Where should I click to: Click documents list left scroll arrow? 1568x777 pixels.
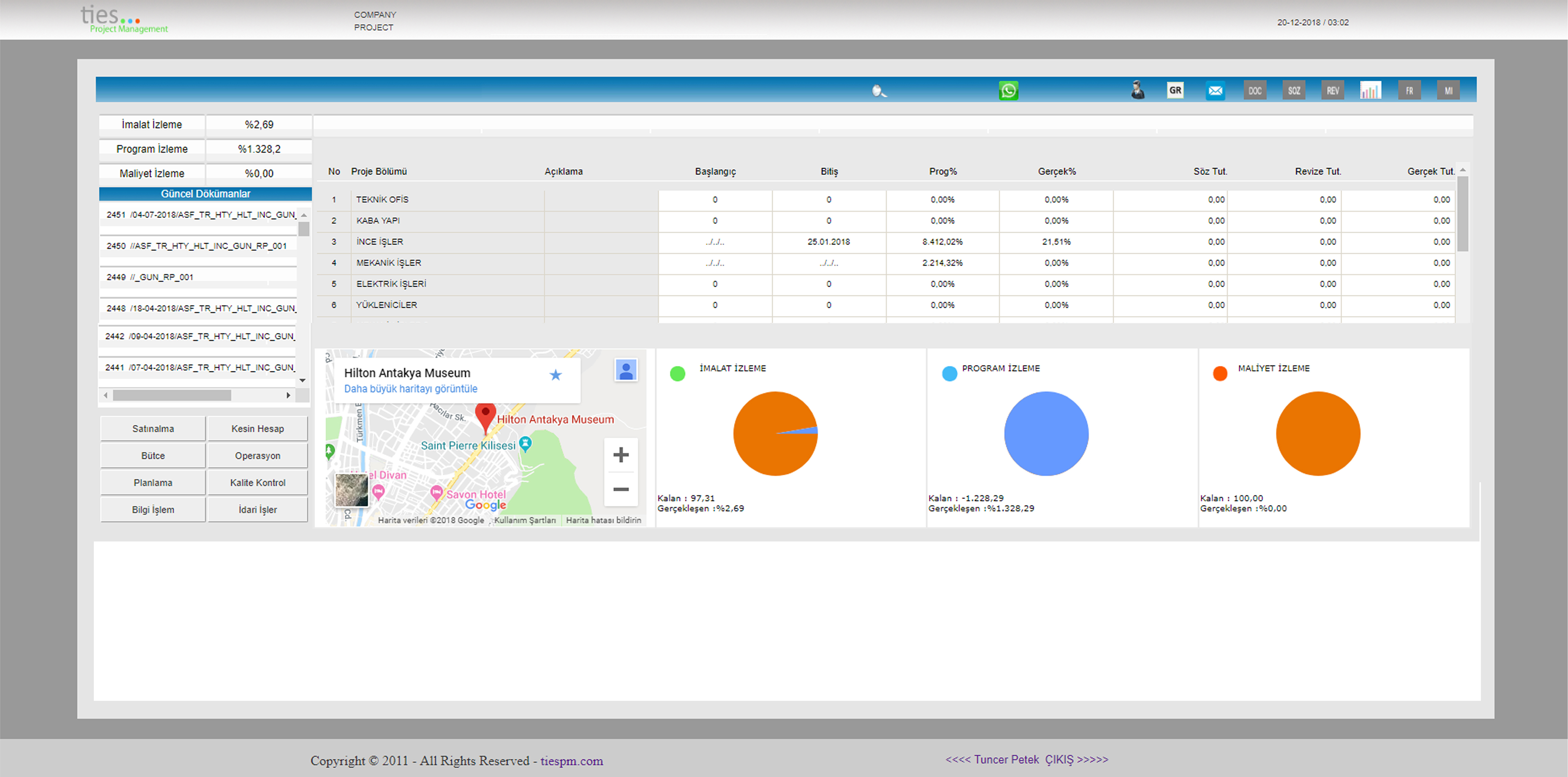tap(106, 395)
